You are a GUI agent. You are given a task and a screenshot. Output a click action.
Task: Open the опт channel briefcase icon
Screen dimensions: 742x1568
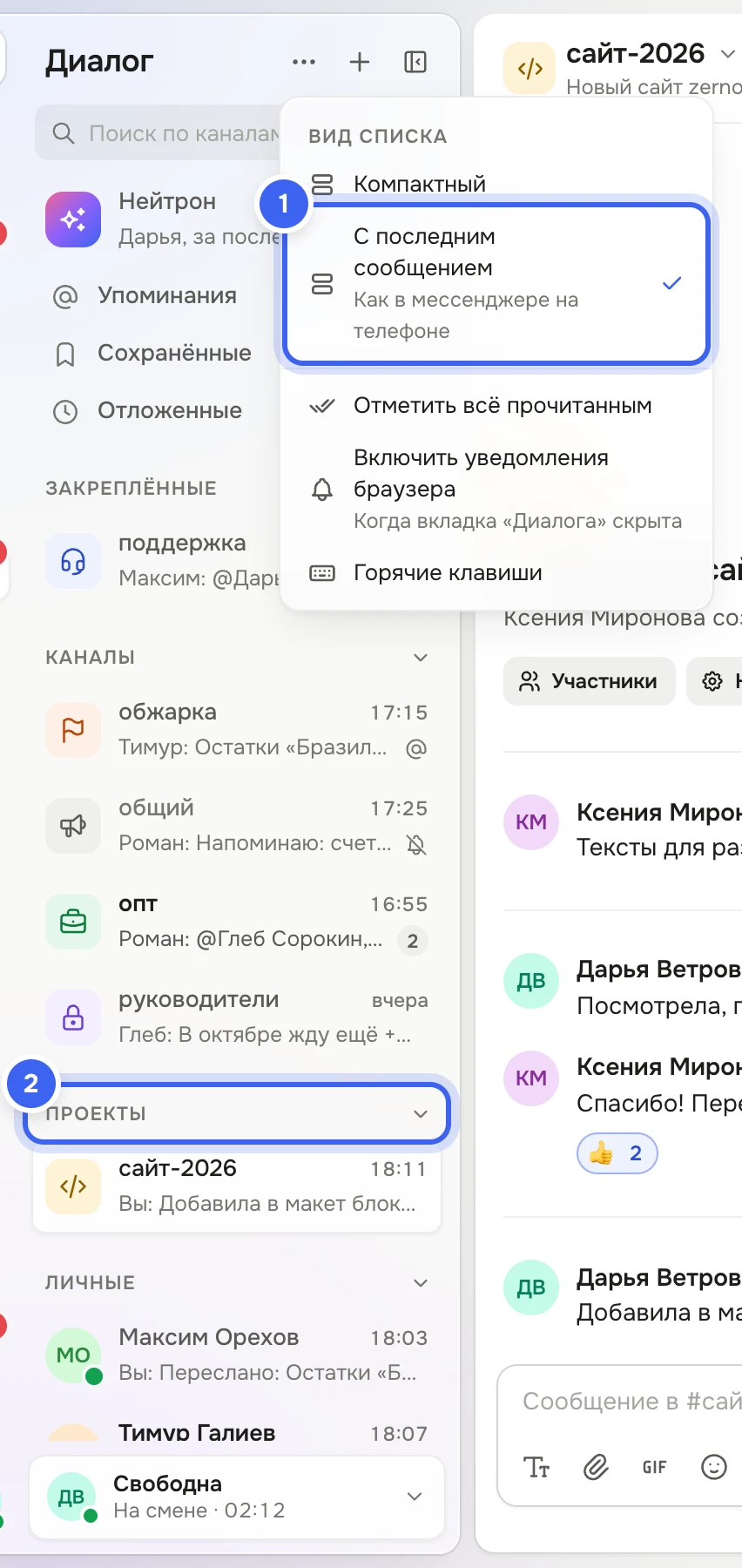point(73,921)
